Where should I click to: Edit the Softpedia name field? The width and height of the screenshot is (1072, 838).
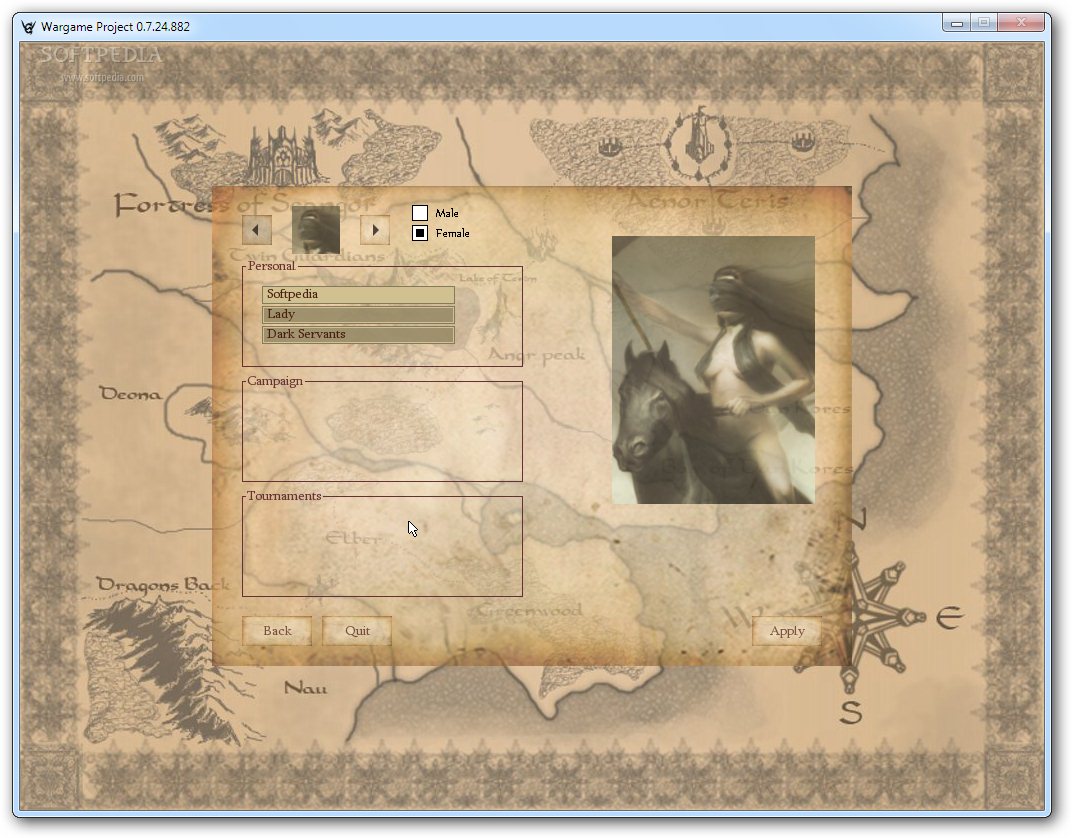click(358, 295)
